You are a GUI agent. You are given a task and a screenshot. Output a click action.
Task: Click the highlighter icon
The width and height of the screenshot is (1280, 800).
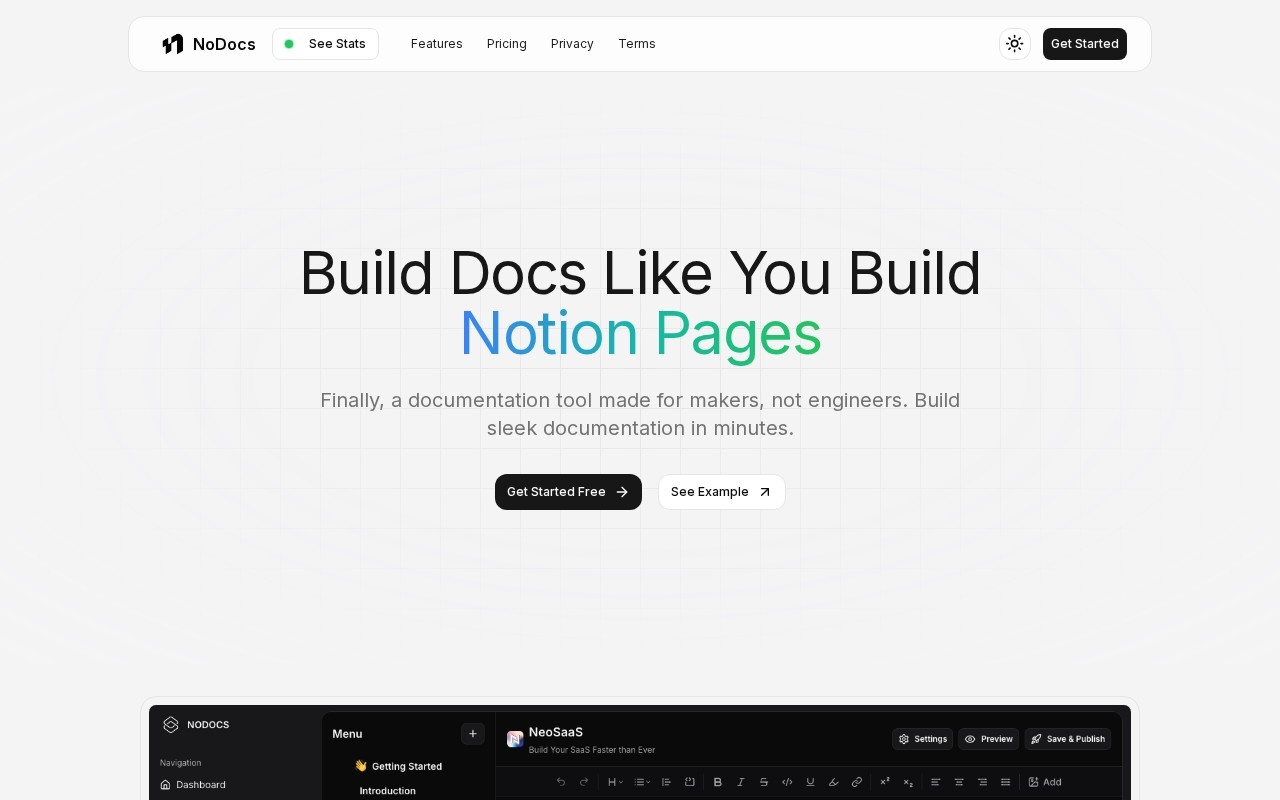[x=834, y=782]
